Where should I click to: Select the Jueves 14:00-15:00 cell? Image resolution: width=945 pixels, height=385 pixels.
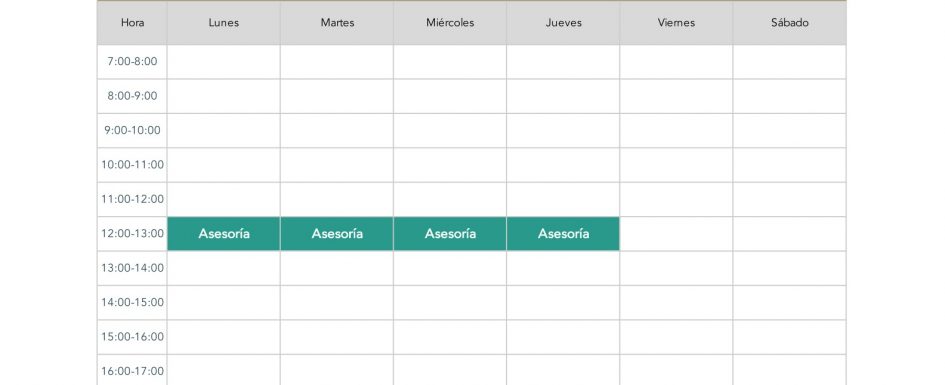click(564, 302)
